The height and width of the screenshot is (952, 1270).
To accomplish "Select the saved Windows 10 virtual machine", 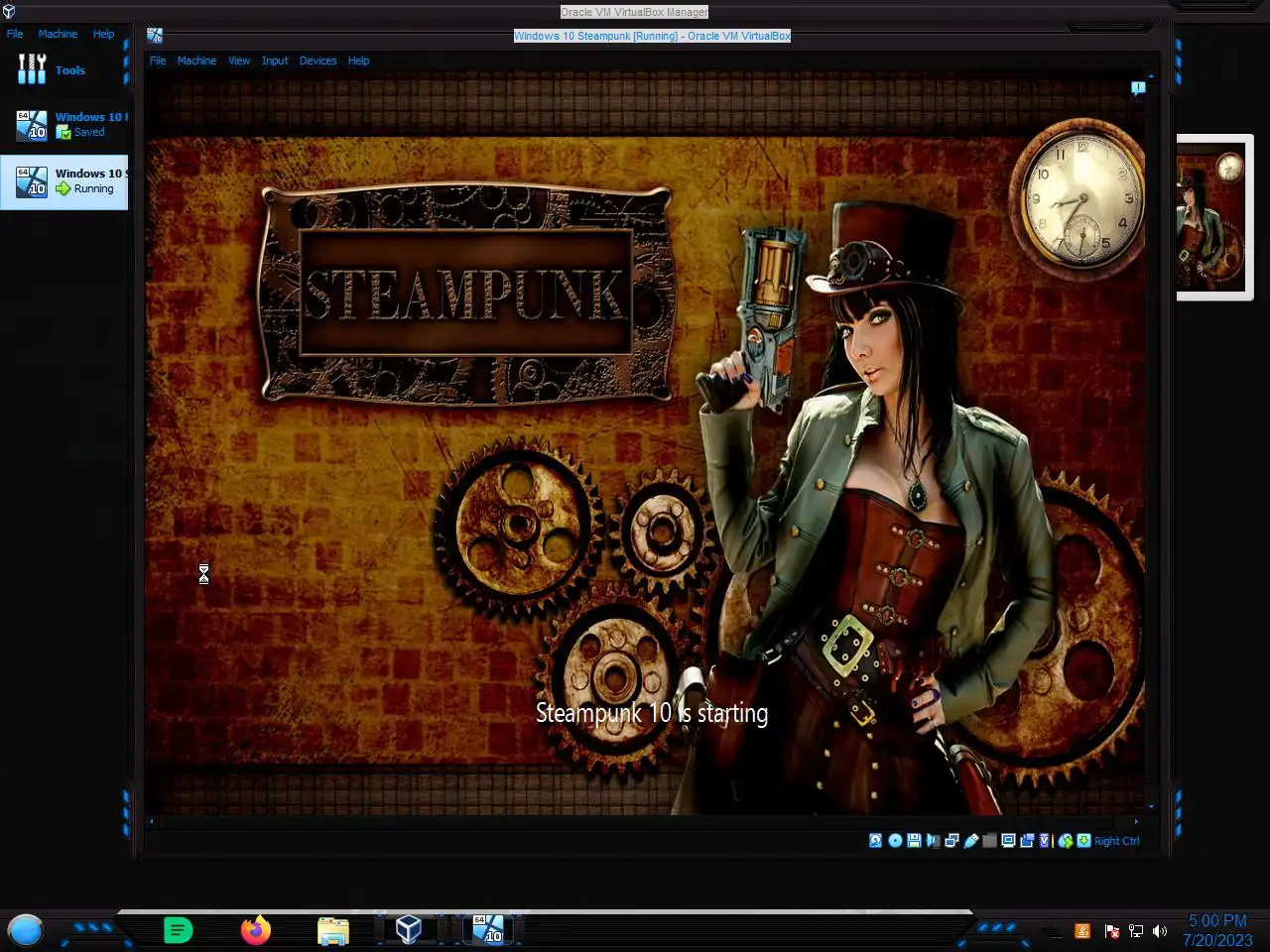I will click(63, 125).
